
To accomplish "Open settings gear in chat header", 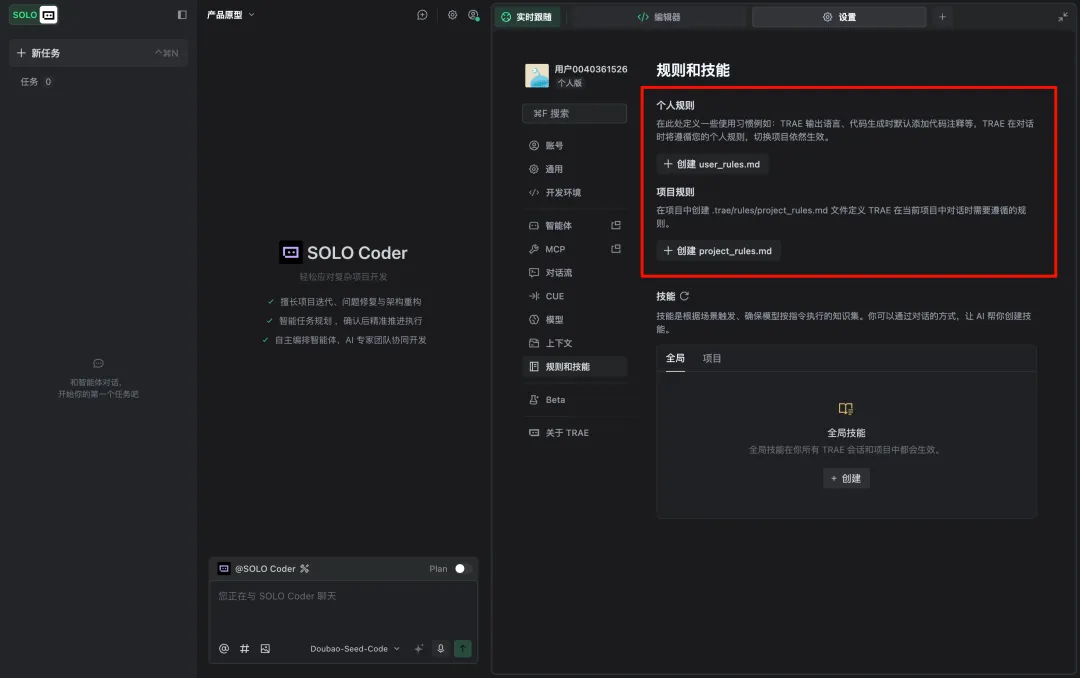I will pos(453,15).
